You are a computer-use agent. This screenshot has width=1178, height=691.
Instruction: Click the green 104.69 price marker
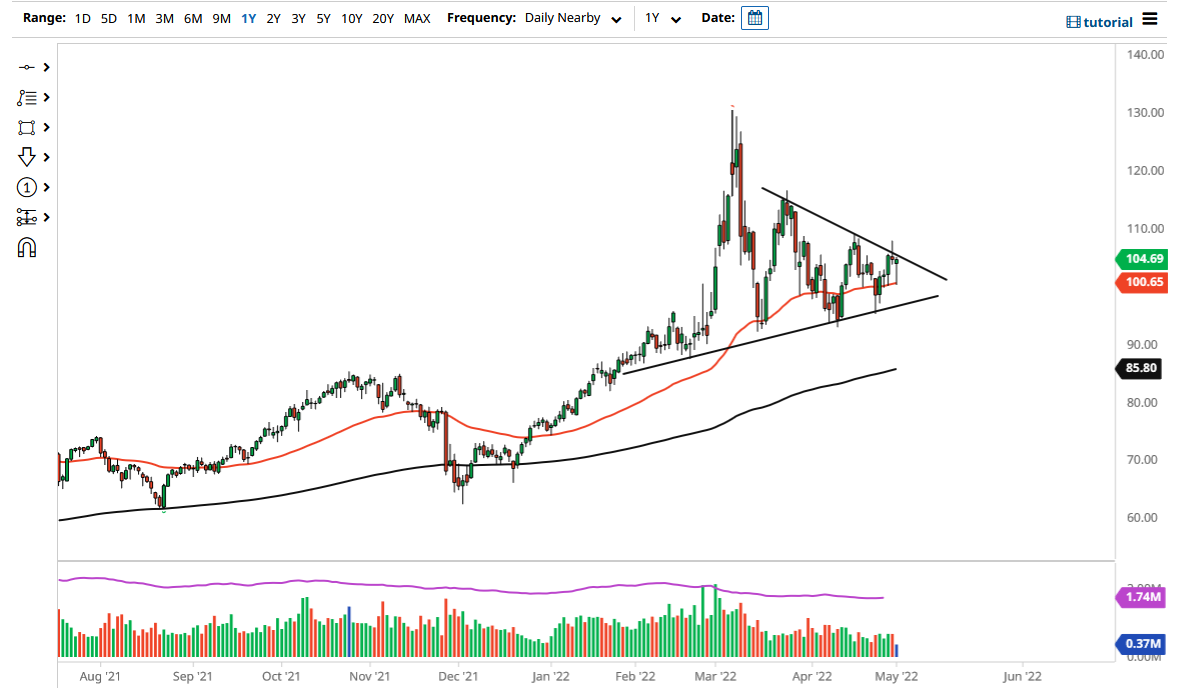(1145, 259)
